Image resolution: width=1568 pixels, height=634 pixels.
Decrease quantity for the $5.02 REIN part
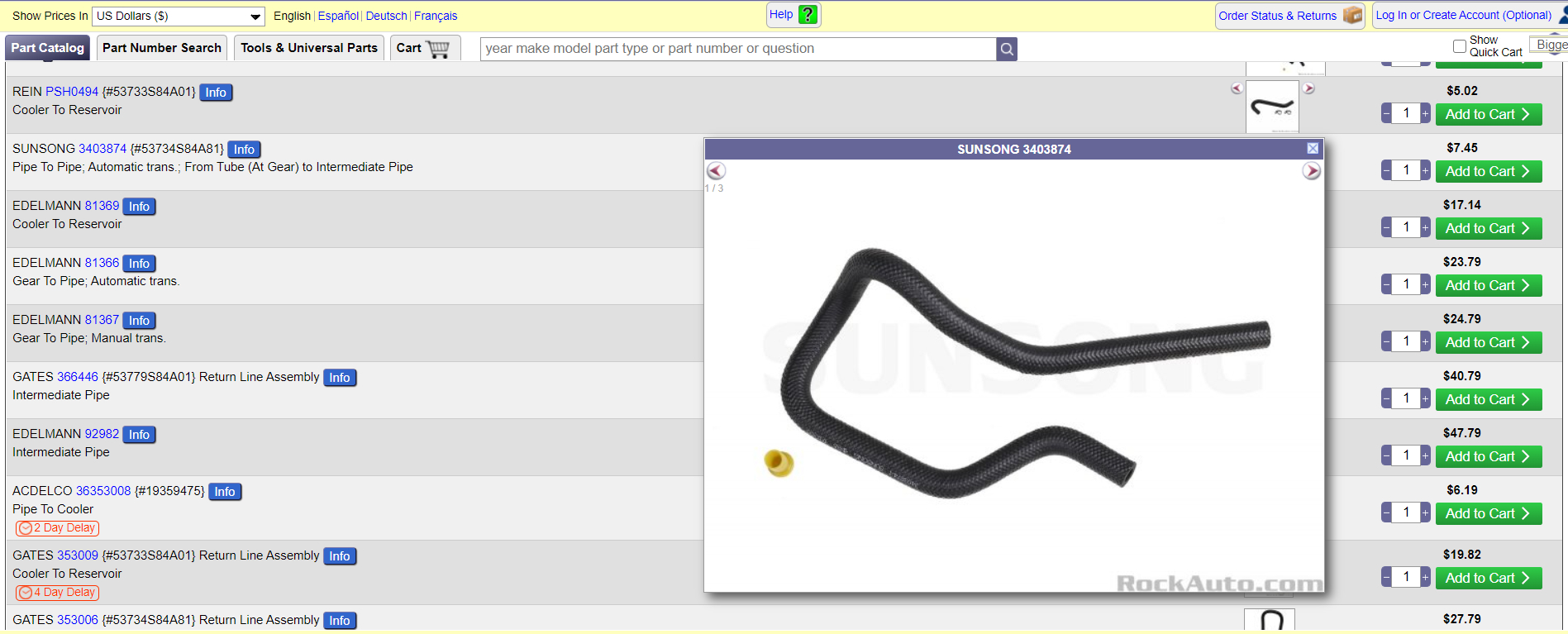point(1386,113)
